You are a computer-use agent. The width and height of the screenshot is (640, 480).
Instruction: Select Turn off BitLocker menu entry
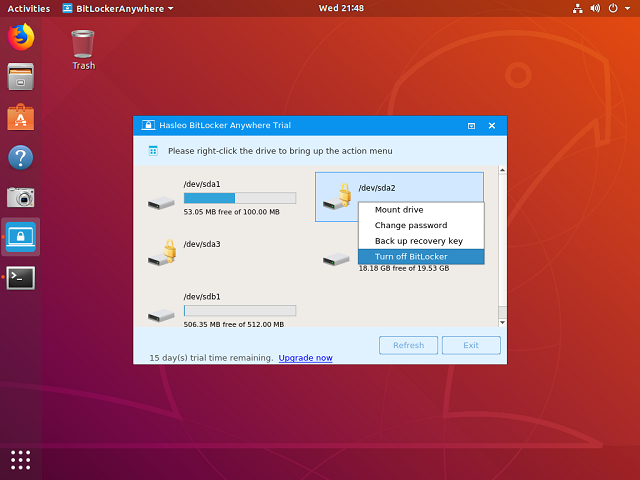point(421,257)
